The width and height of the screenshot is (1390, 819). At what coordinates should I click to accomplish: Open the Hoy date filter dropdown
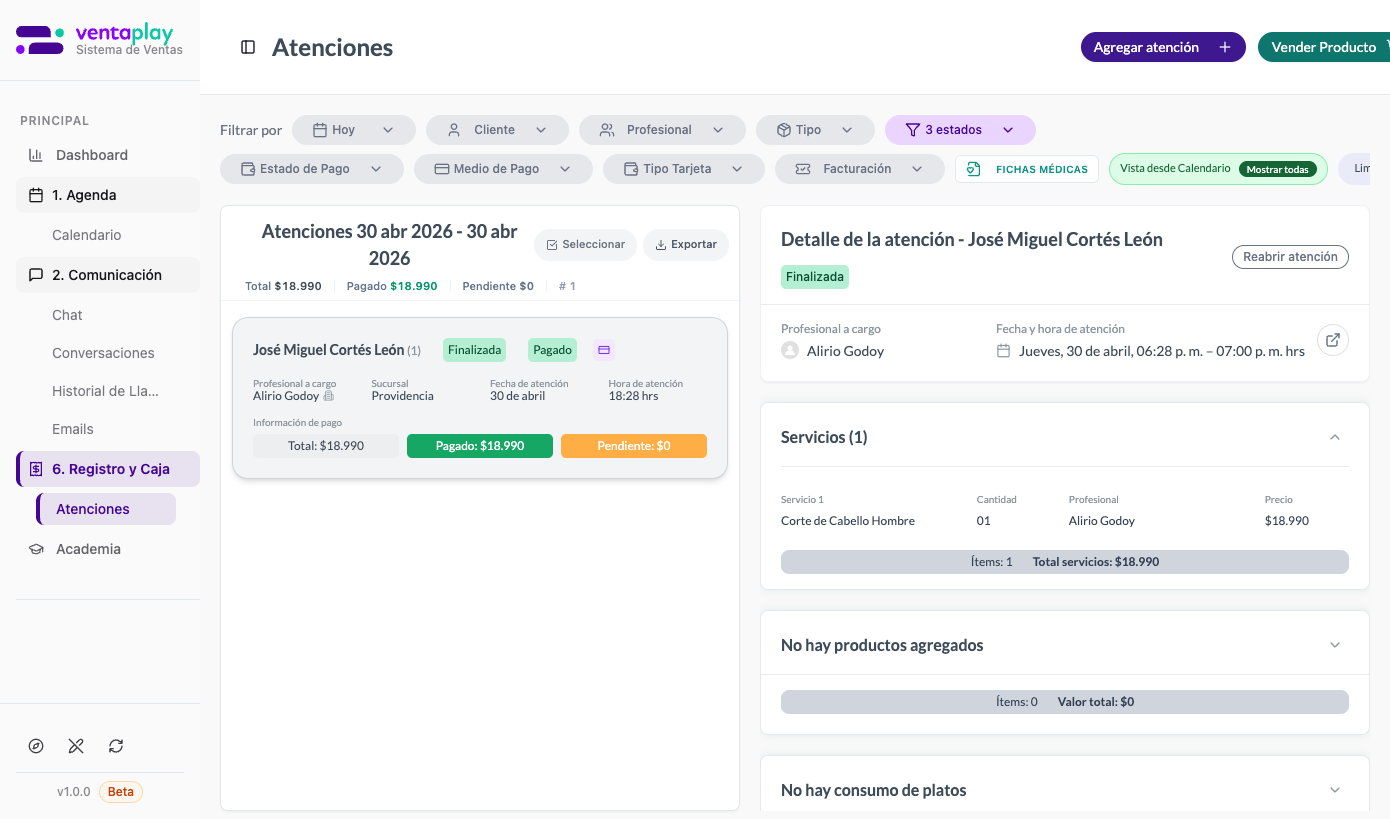pyautogui.click(x=354, y=130)
